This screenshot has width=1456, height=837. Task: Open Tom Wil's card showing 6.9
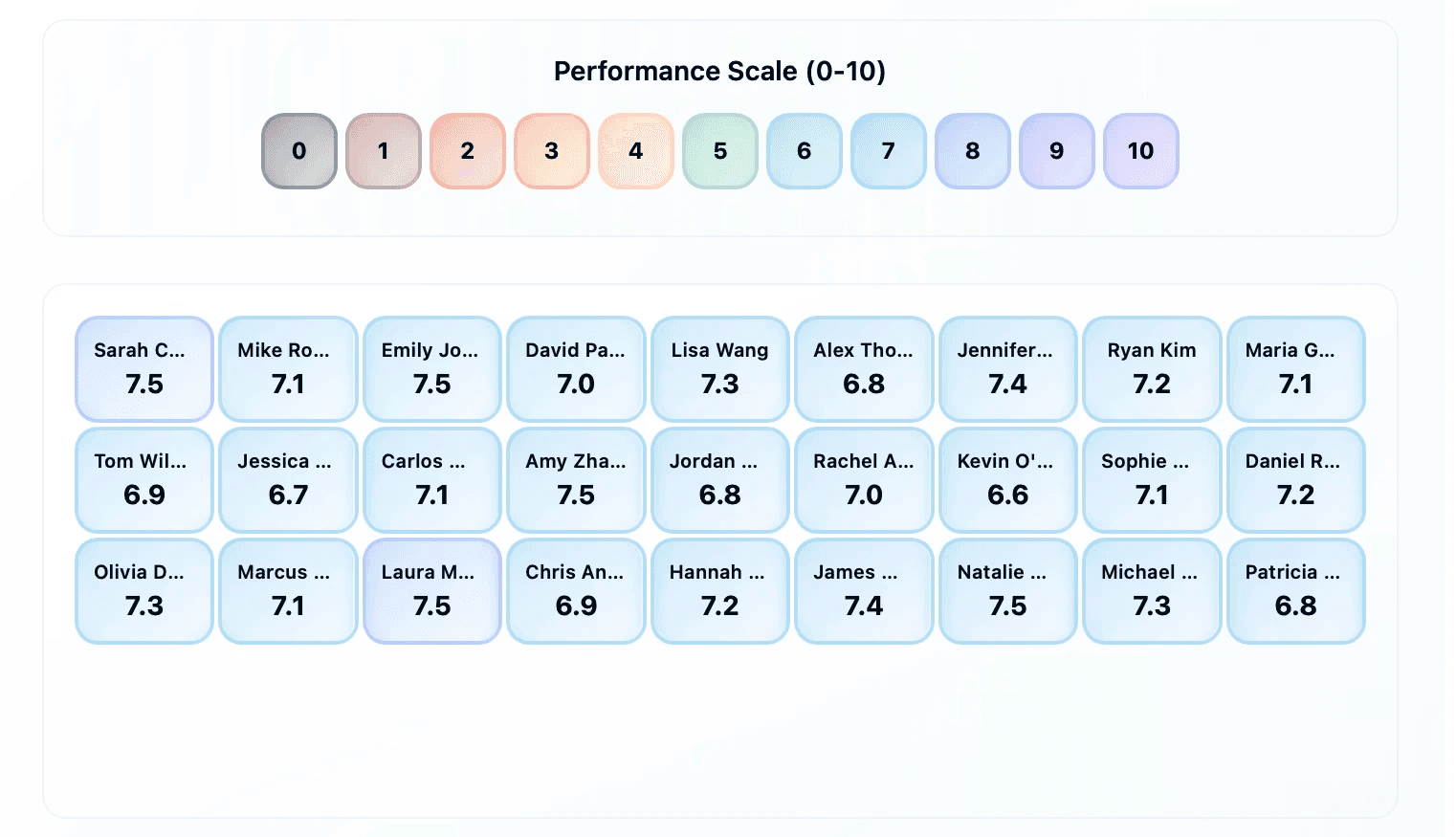tap(143, 479)
